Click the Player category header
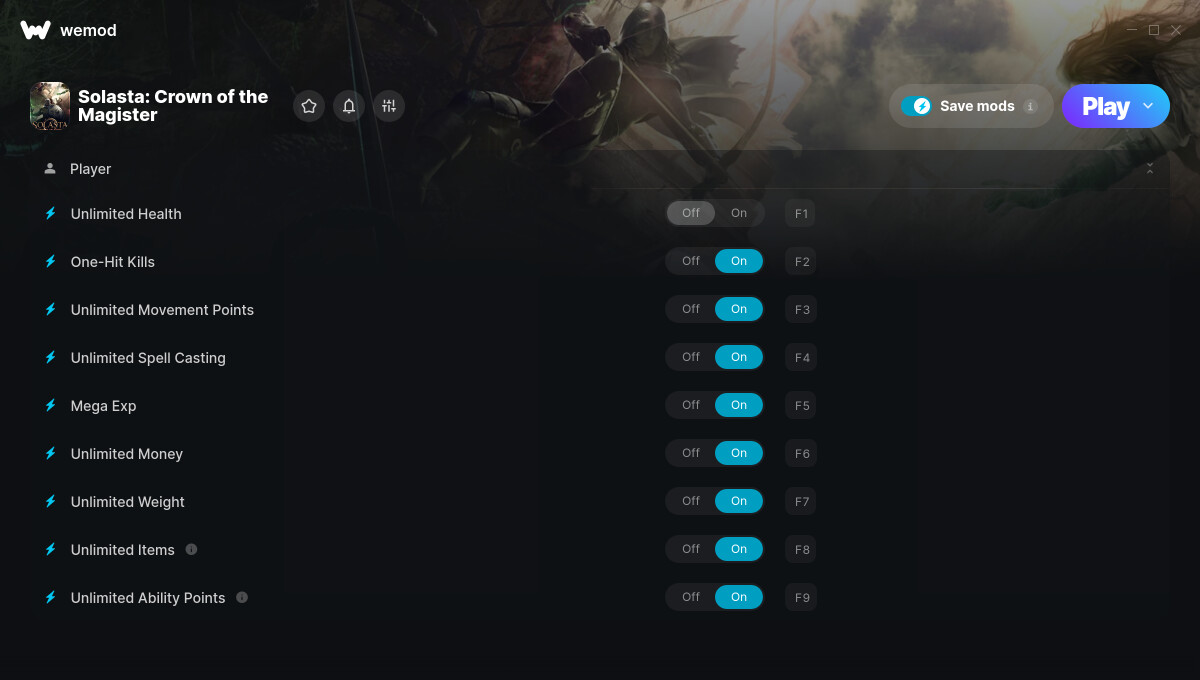This screenshot has width=1200, height=680. tap(599, 169)
